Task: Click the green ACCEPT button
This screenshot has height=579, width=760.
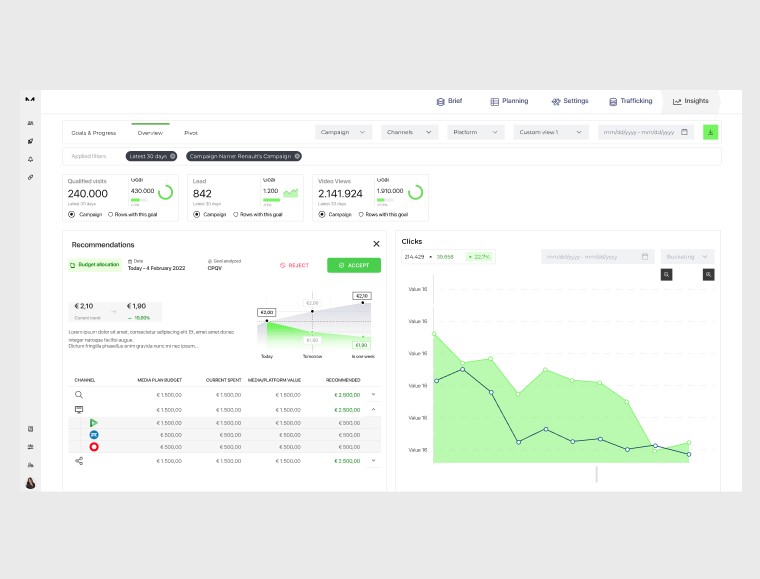Action: point(353,265)
